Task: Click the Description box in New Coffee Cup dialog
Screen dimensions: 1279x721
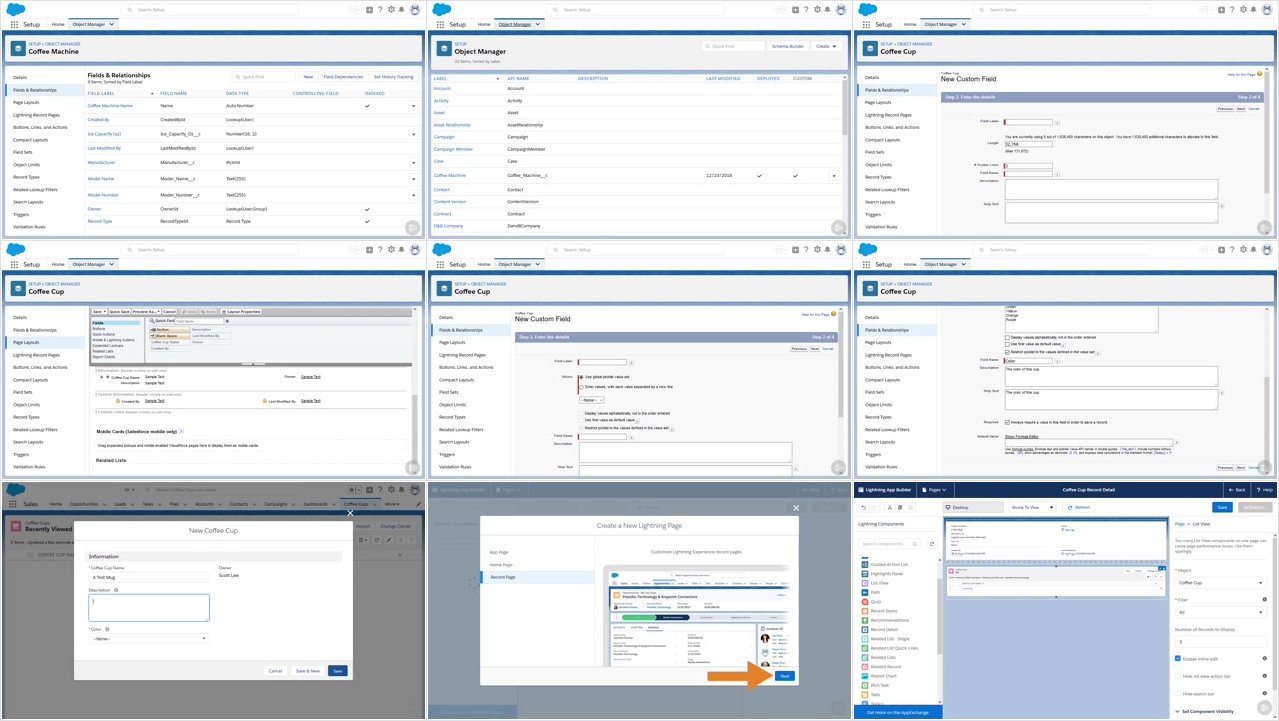Action: click(149, 608)
